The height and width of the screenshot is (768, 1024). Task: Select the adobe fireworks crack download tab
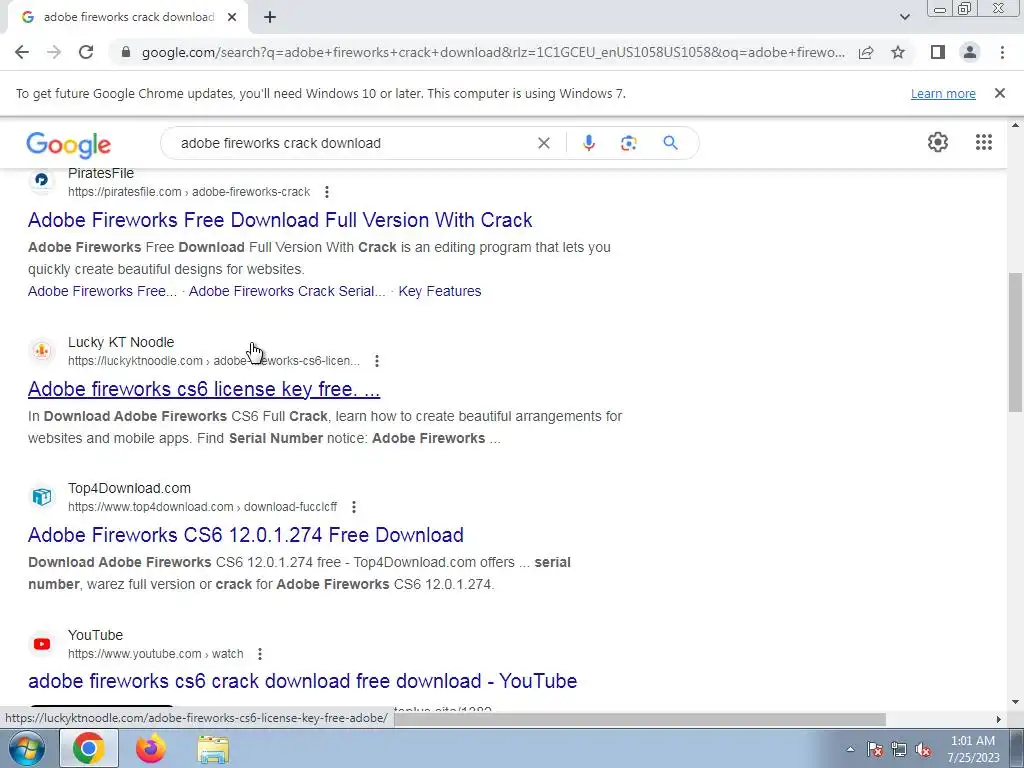point(129,17)
